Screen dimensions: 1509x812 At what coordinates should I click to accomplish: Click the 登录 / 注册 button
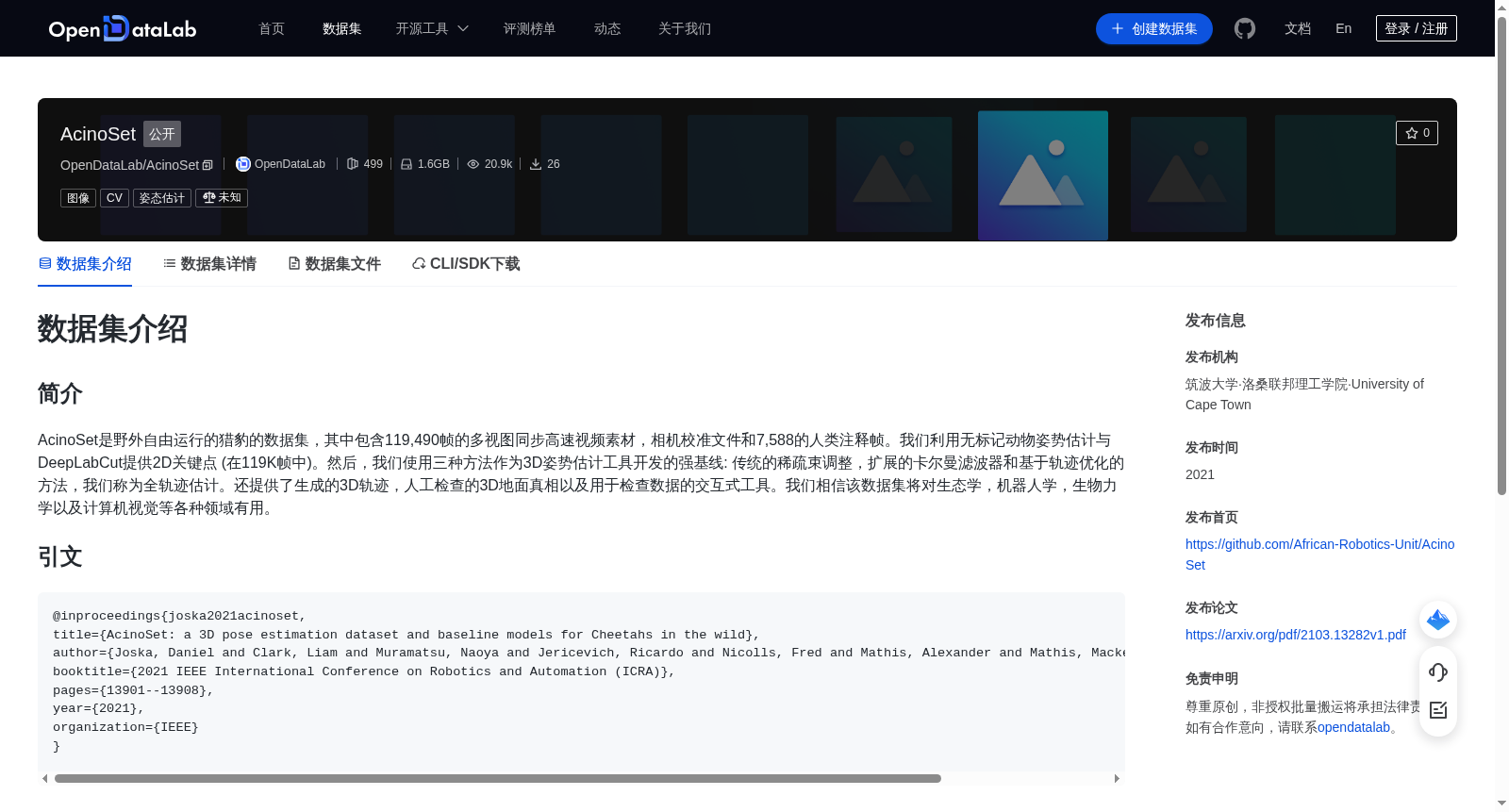pos(1417,28)
